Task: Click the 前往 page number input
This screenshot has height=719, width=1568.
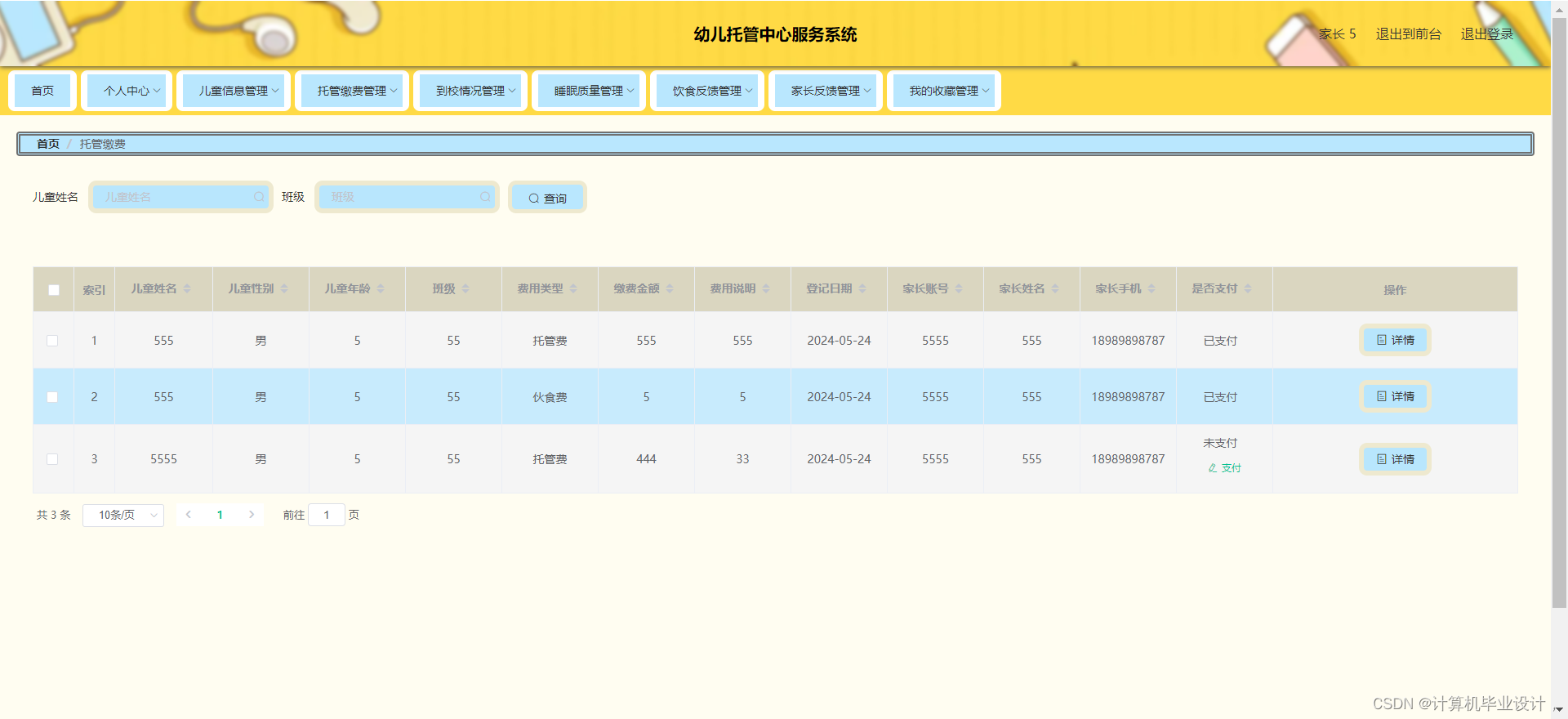Action: tap(327, 515)
